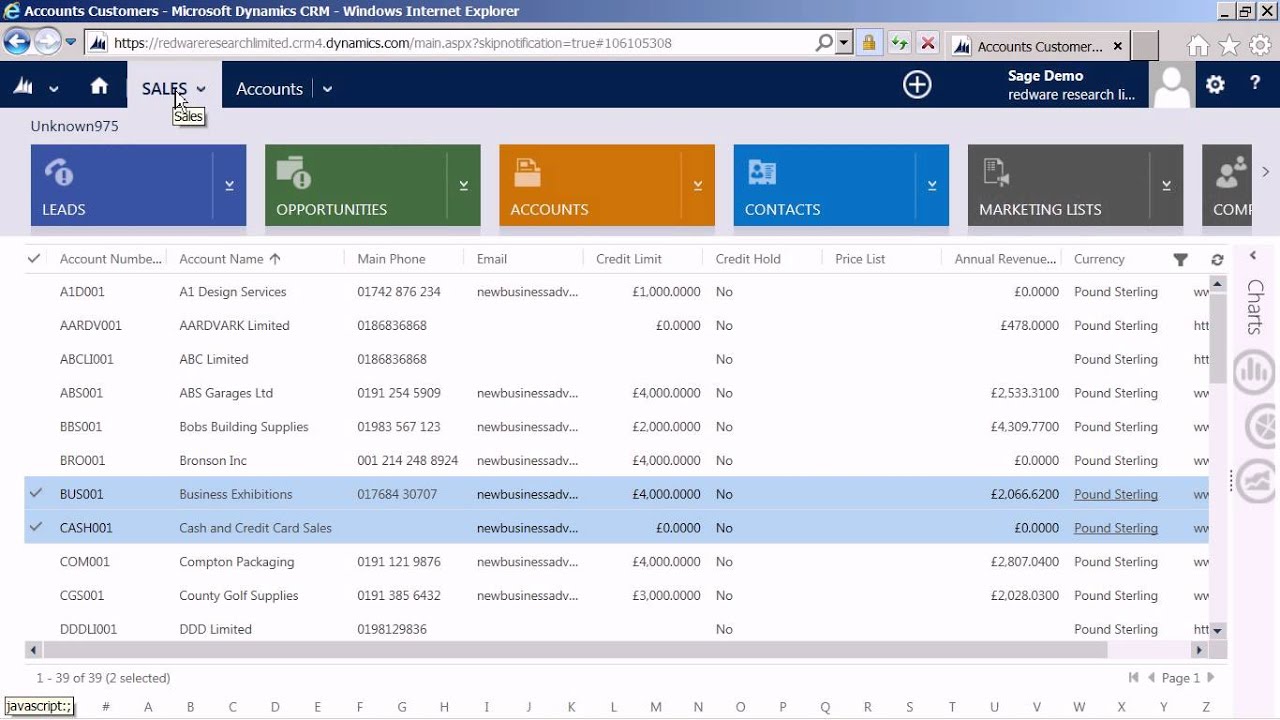Sort by Main Phone column header
The height and width of the screenshot is (720, 1280).
391,258
